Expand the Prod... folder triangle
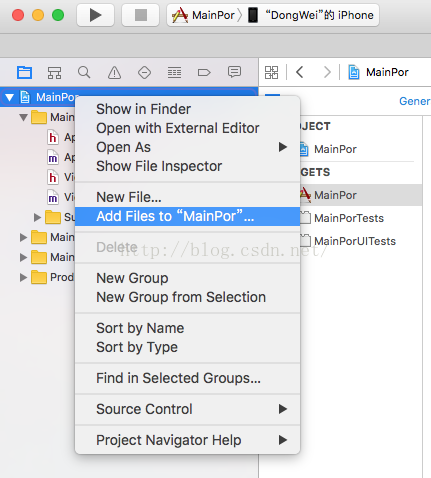This screenshot has width=431, height=478. (23, 277)
